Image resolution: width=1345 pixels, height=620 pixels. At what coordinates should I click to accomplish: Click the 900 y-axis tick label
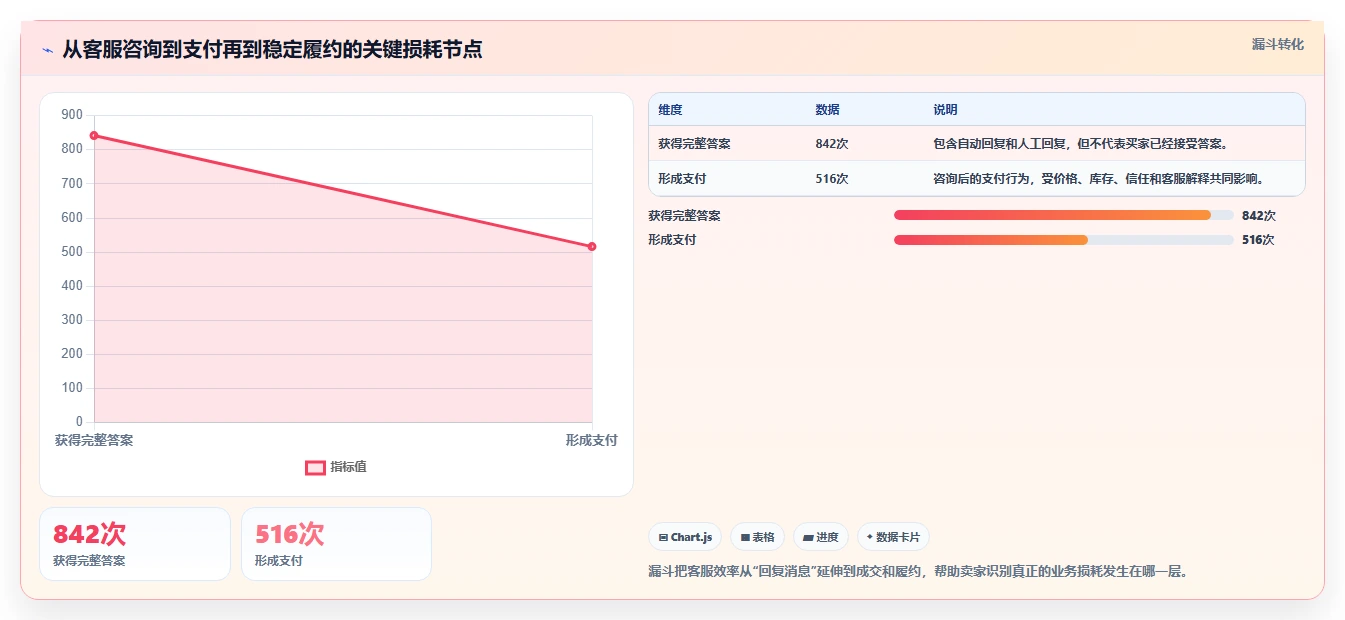tap(72, 115)
